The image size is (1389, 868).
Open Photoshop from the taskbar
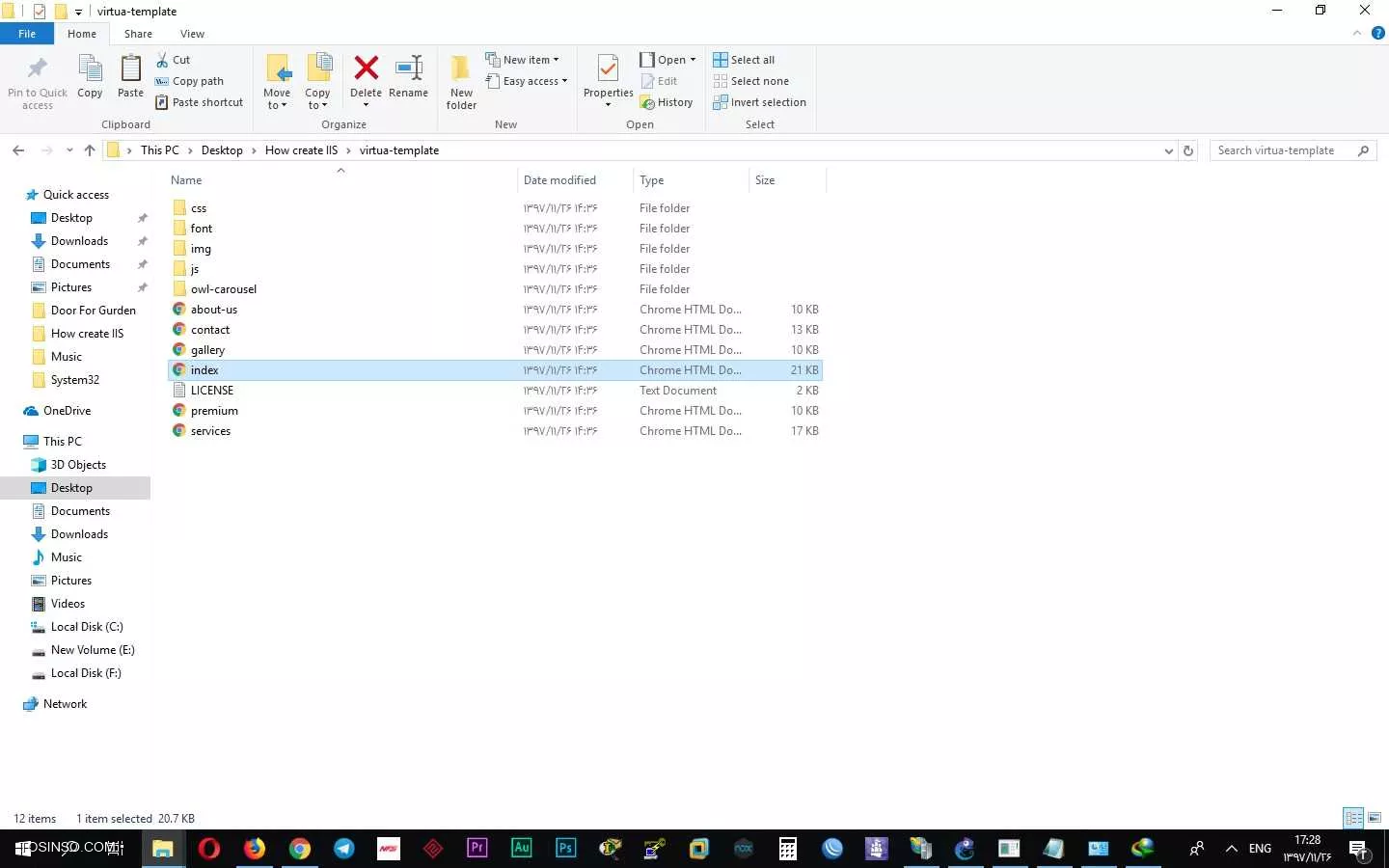pos(566,849)
